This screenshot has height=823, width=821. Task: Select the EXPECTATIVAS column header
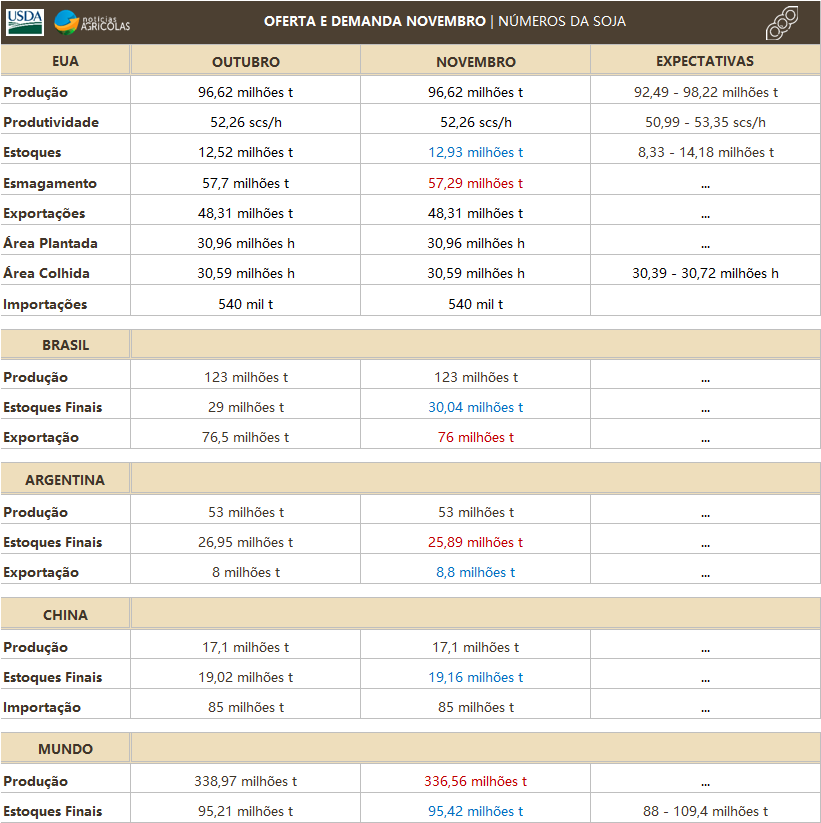click(705, 61)
